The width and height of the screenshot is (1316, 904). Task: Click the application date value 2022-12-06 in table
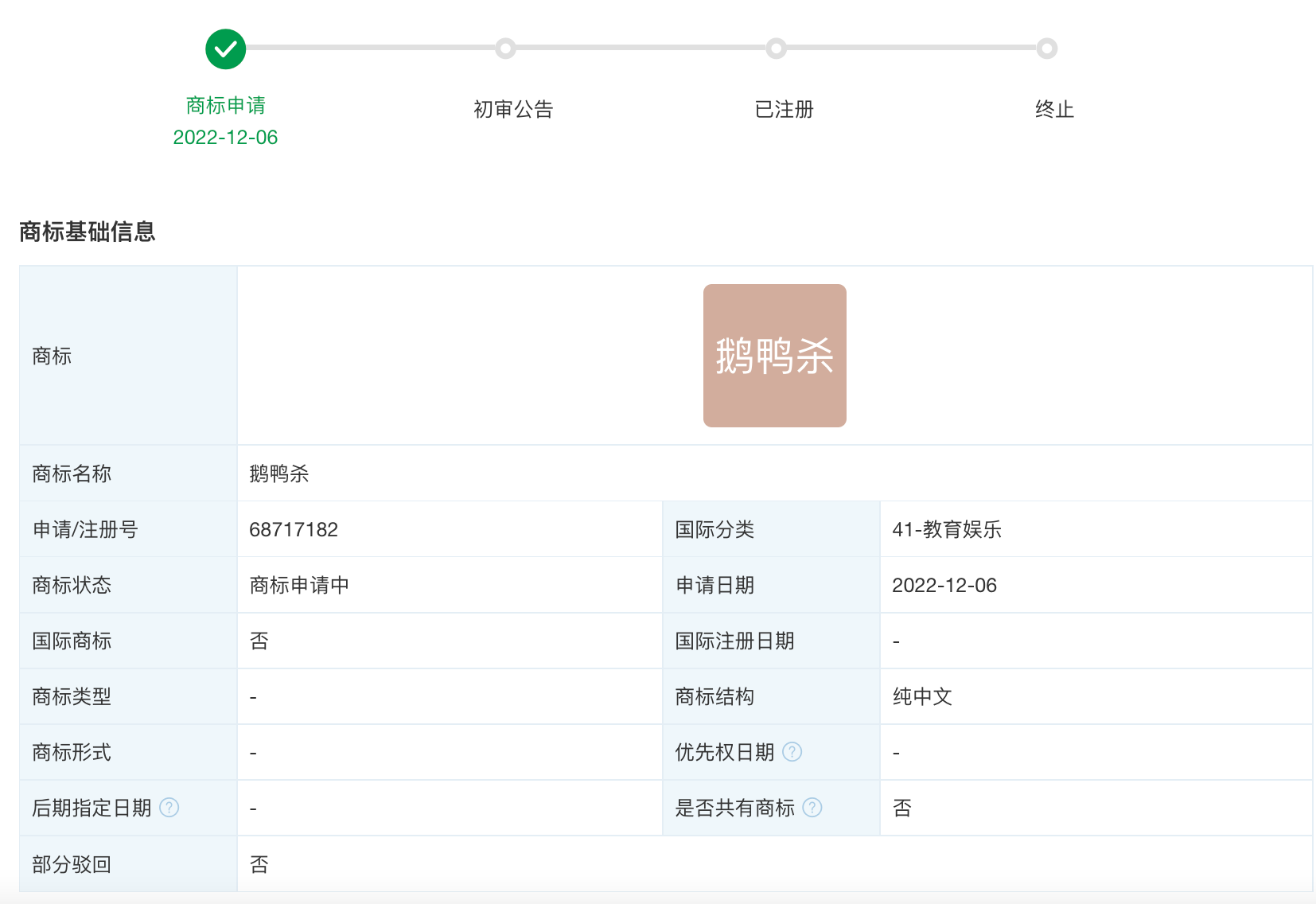tap(944, 585)
